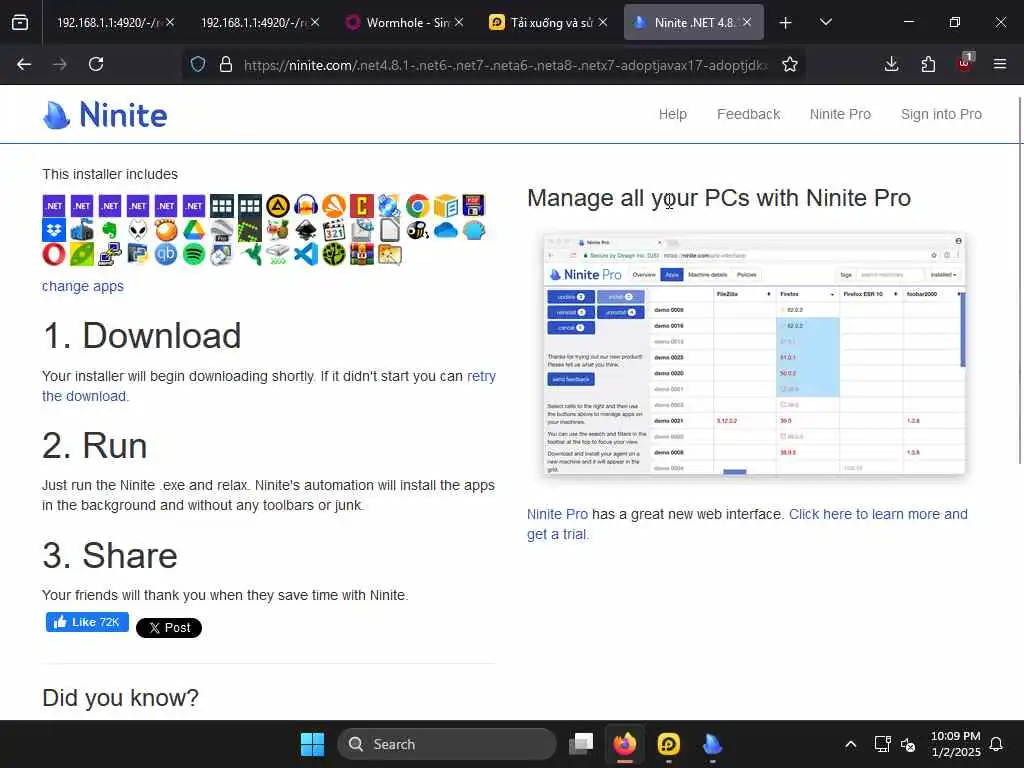Click the padlock site information icon
This screenshot has height=768, width=1024.
point(226,64)
